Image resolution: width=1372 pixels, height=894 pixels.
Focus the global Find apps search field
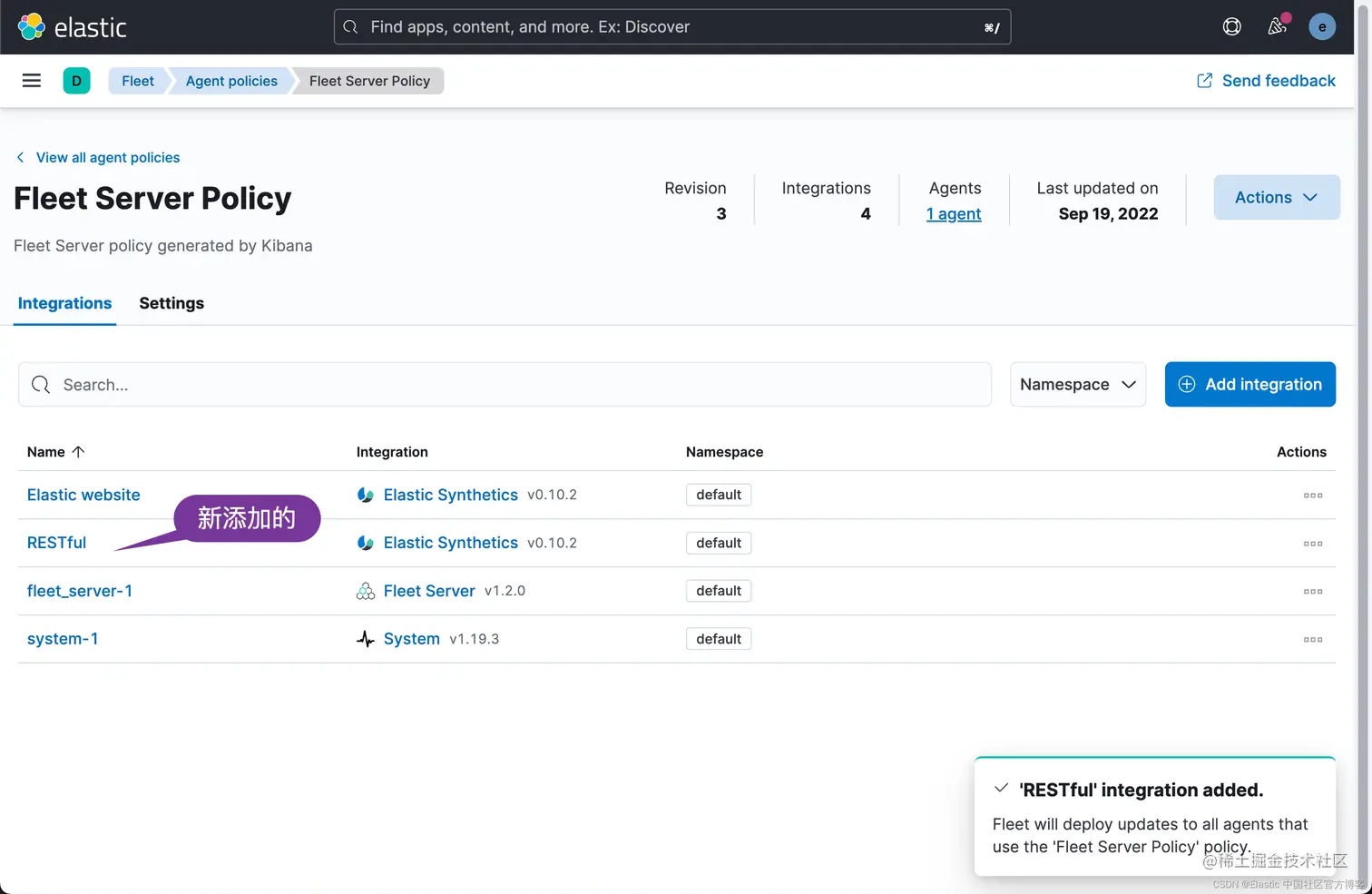(x=672, y=27)
